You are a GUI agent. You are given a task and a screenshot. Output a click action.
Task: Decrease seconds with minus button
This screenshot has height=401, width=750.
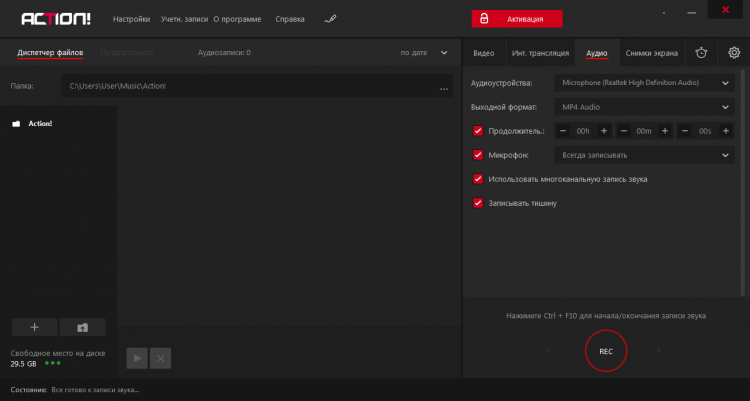[685, 131]
